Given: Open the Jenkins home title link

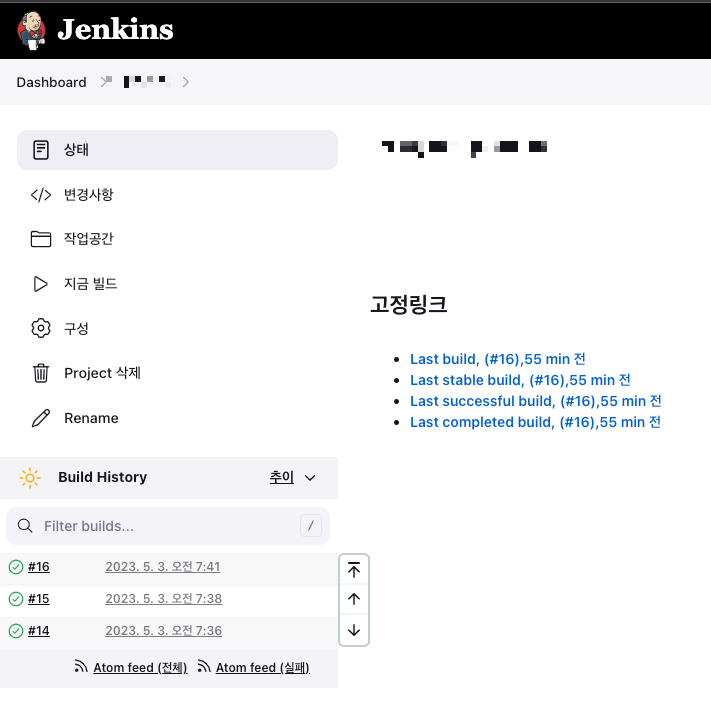Looking at the screenshot, I should (x=115, y=30).
